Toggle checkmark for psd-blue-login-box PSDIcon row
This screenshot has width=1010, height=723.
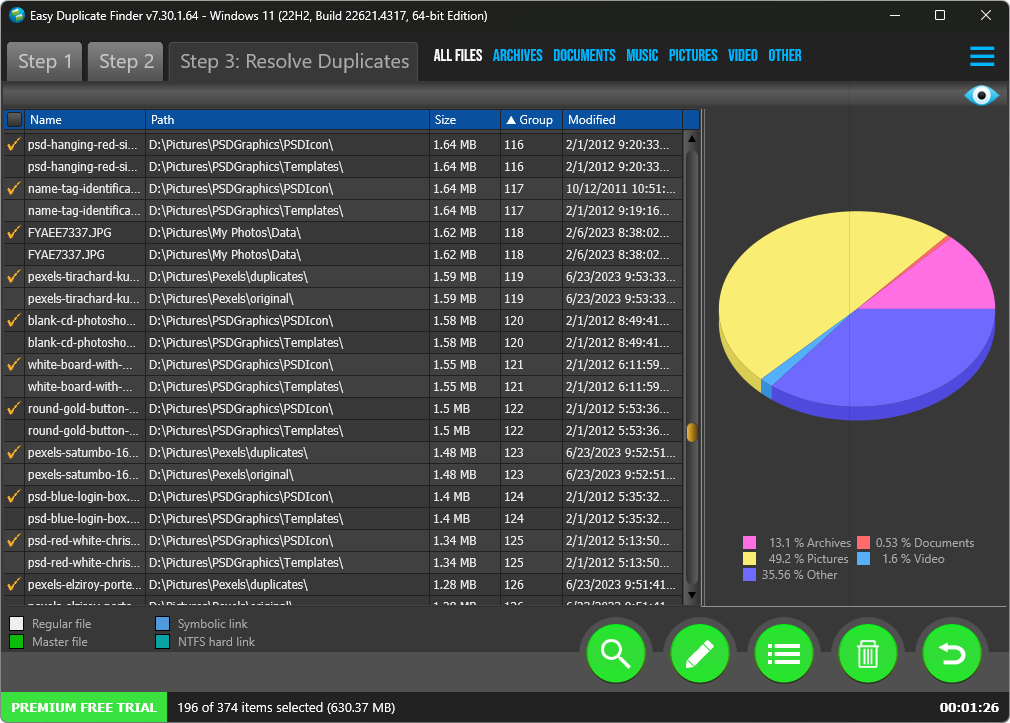click(x=14, y=496)
